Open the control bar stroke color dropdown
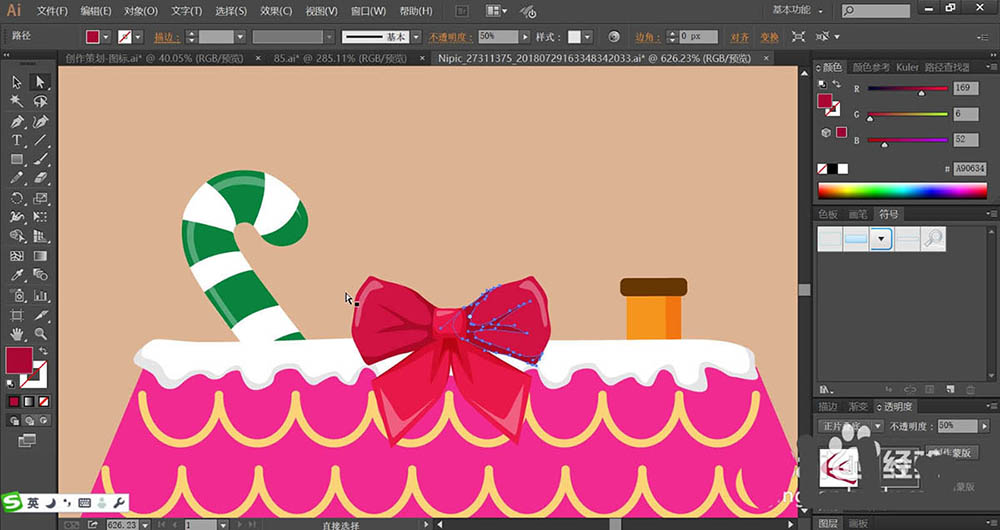1000x530 pixels. point(138,37)
